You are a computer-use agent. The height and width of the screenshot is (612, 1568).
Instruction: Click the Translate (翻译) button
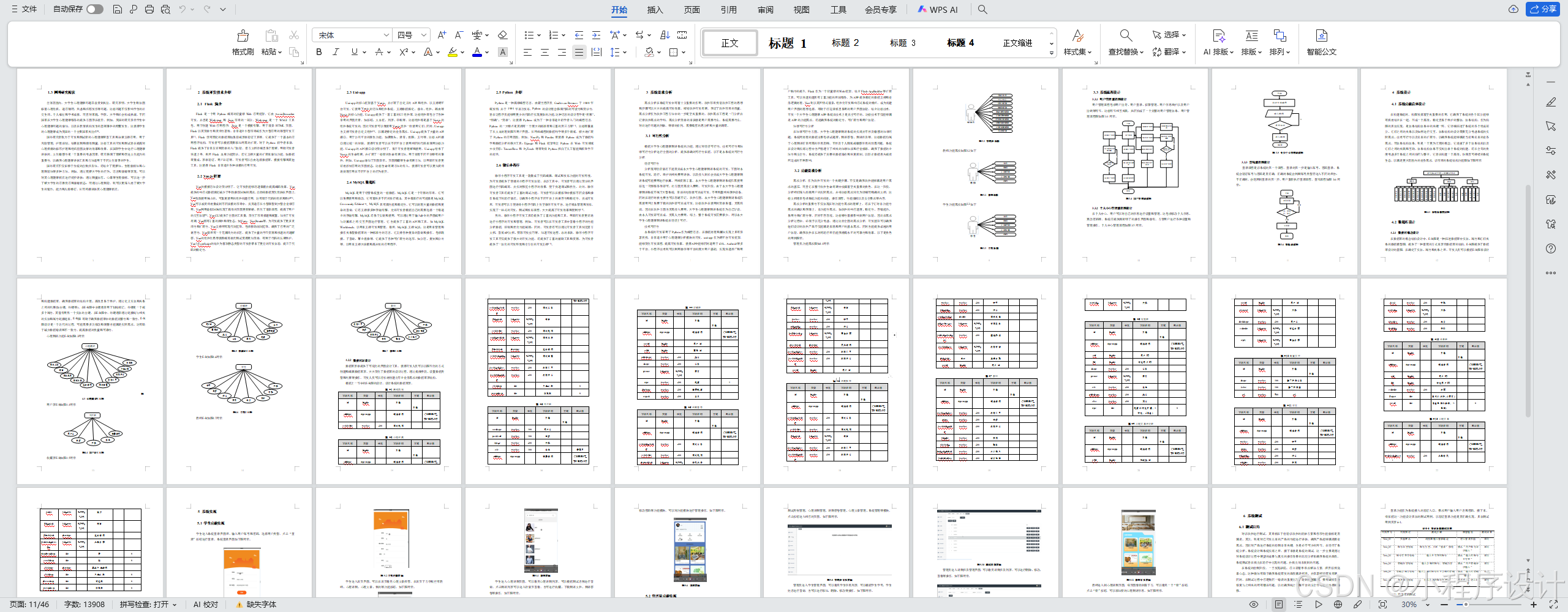point(1169,52)
